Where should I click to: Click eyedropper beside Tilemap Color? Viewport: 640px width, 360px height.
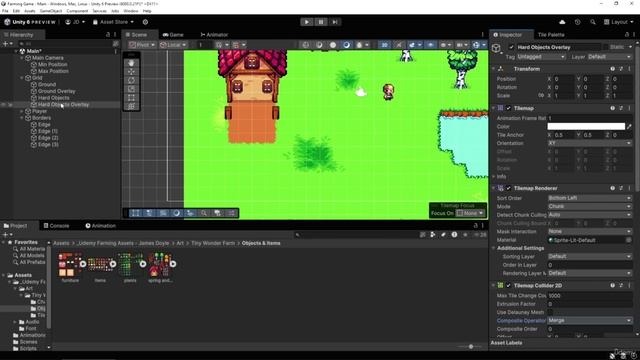629,127
